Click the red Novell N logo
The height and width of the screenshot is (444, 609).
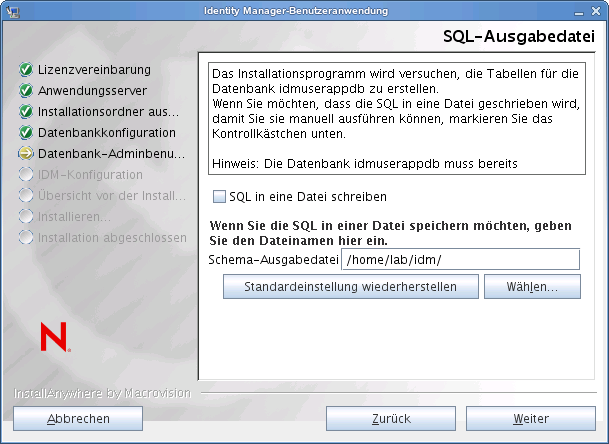point(55,337)
